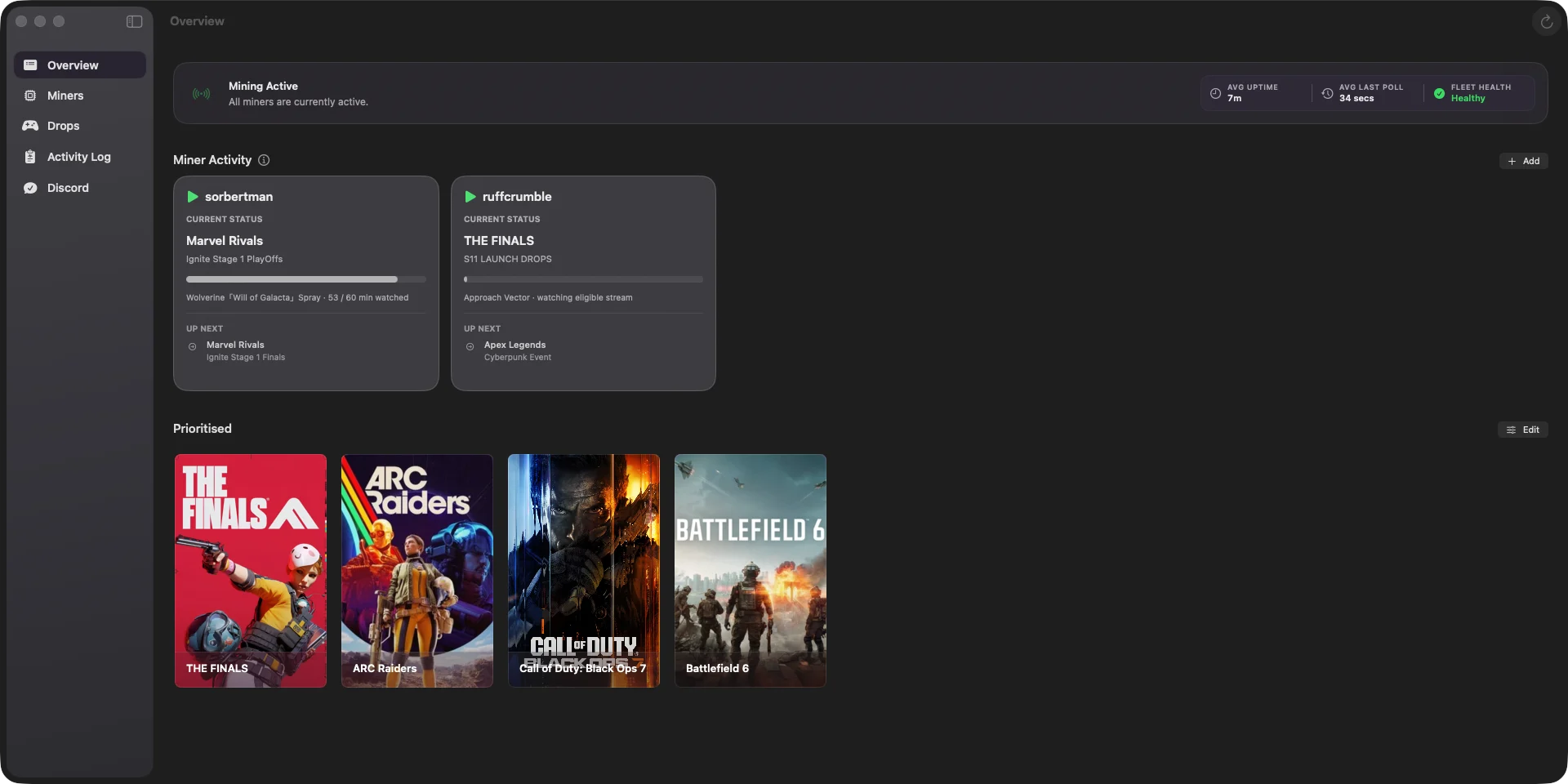Click the Fleet Health green checkmark icon
This screenshot has width=1568, height=784.
[1439, 93]
